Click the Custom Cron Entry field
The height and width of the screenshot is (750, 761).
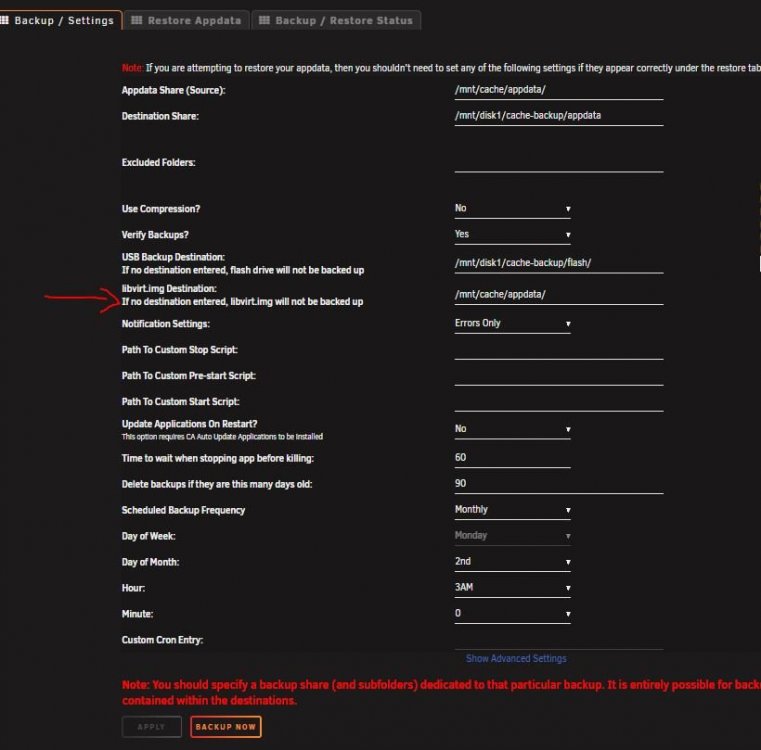tap(559, 640)
